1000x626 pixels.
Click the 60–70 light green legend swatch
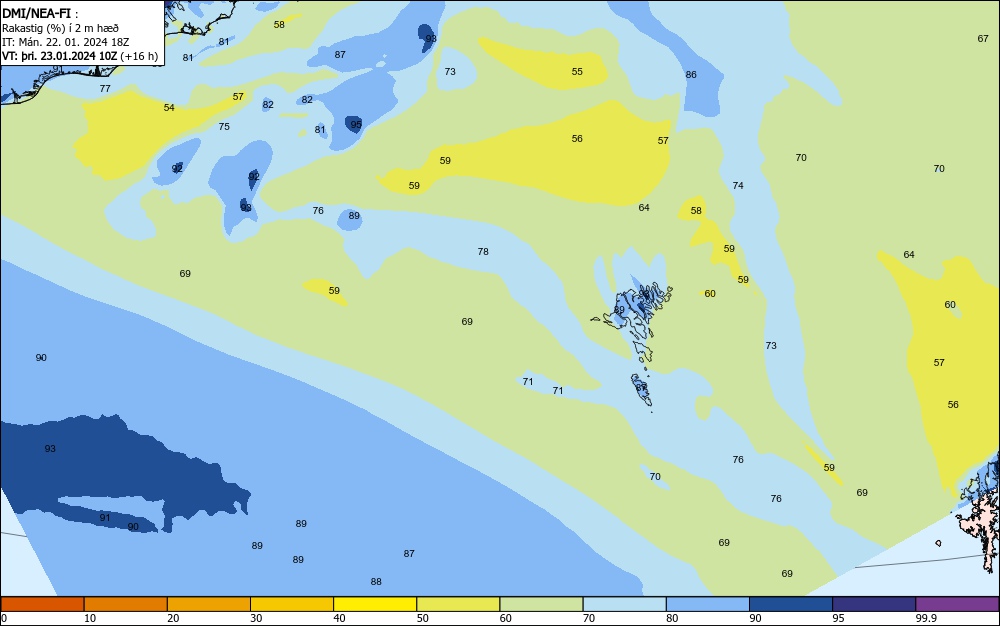click(x=541, y=604)
